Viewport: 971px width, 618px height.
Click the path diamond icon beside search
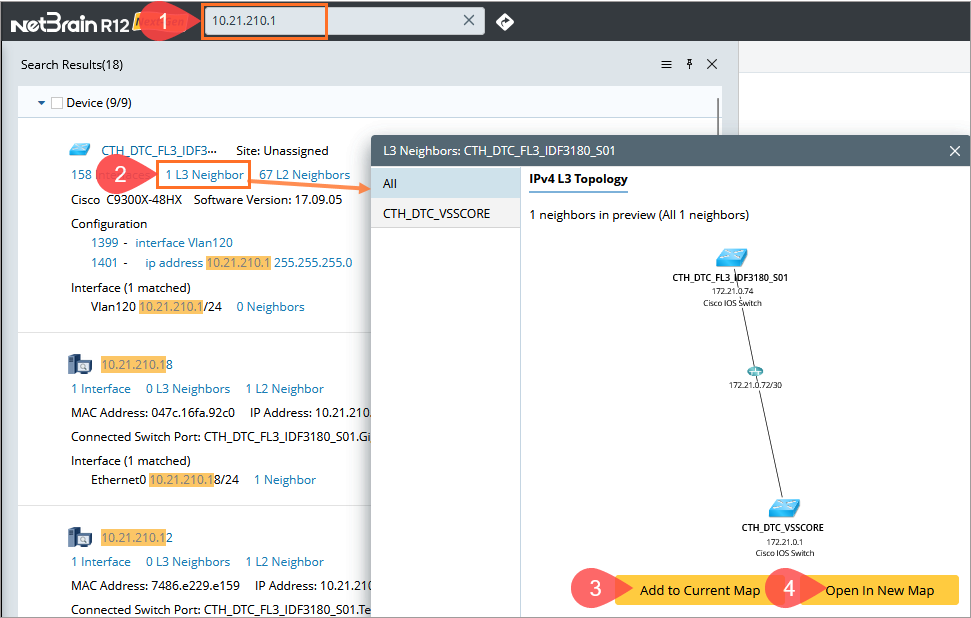[x=505, y=22]
